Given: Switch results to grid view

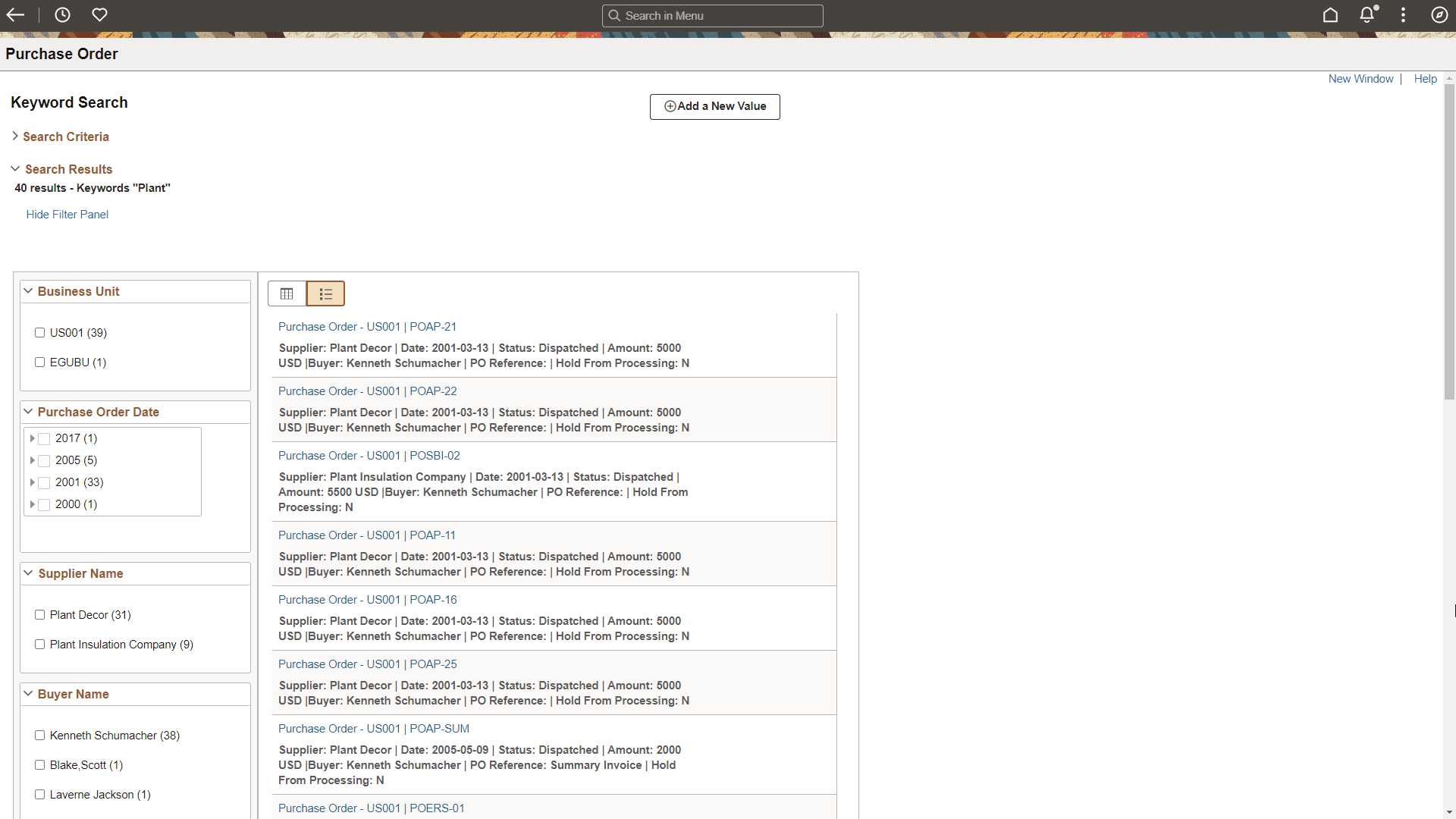Looking at the screenshot, I should (287, 293).
